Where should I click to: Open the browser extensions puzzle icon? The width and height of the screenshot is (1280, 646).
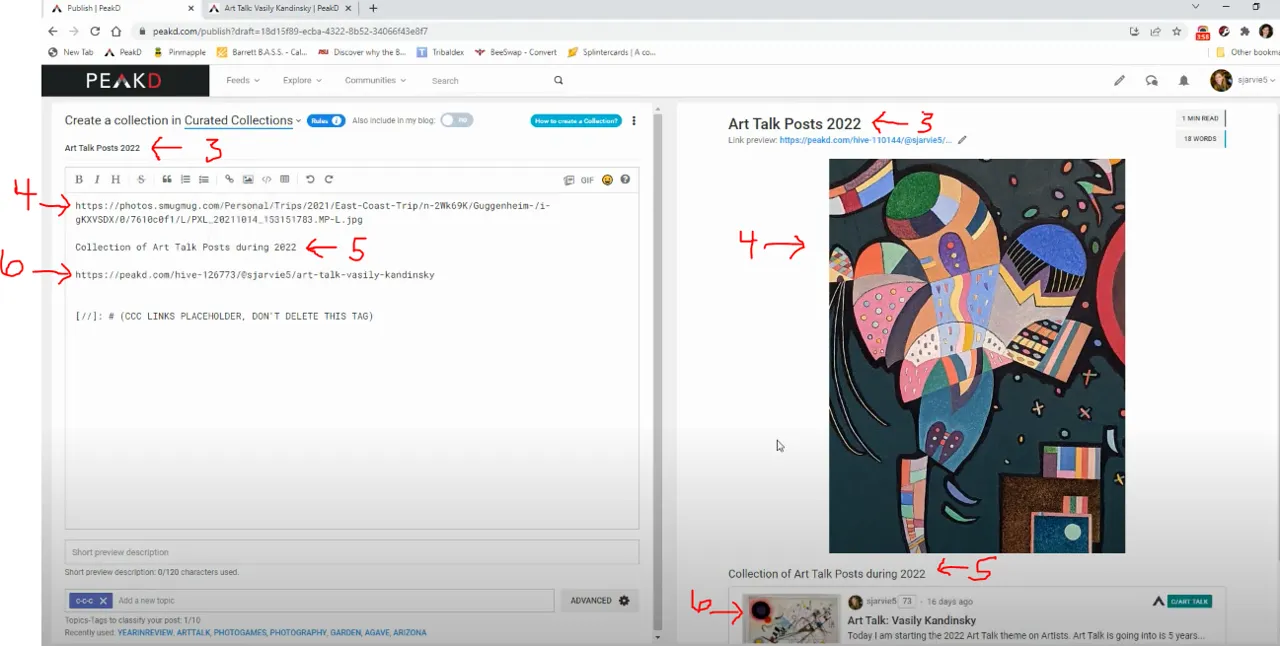1245,31
